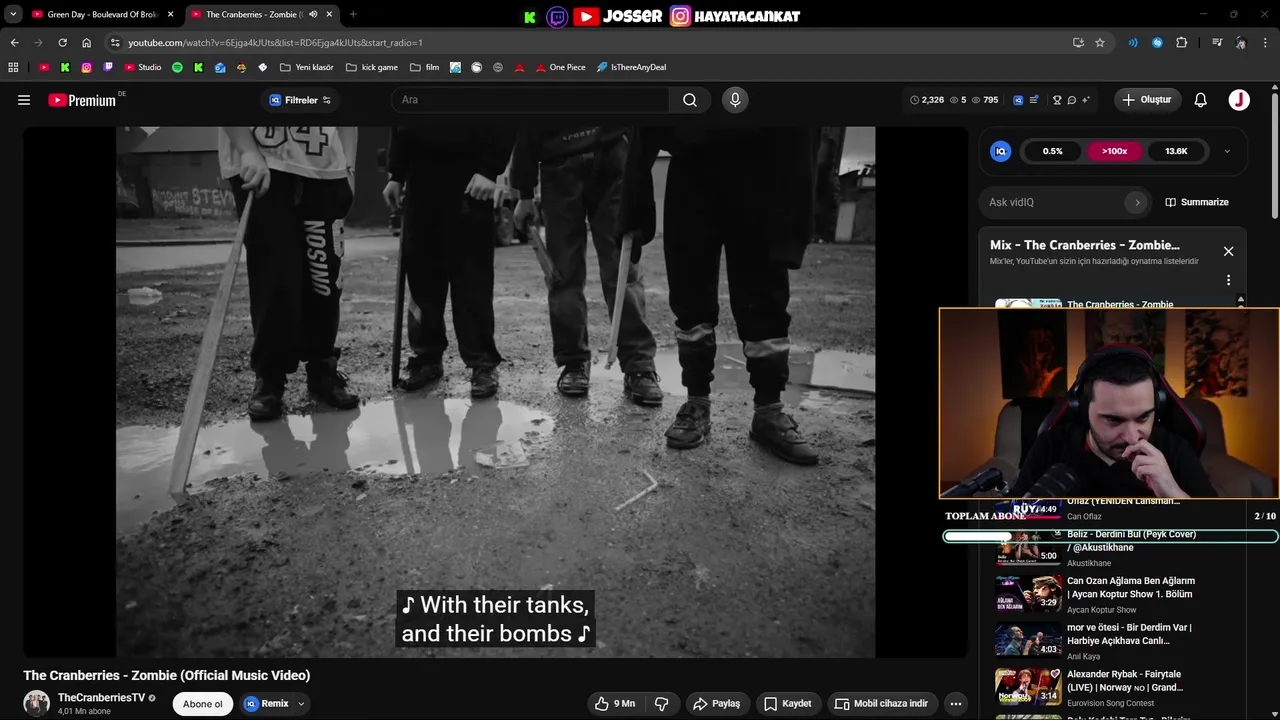Toggle the vidIQ Filtreler filter
Viewport: 1280px width, 720px height.
tap(300, 100)
